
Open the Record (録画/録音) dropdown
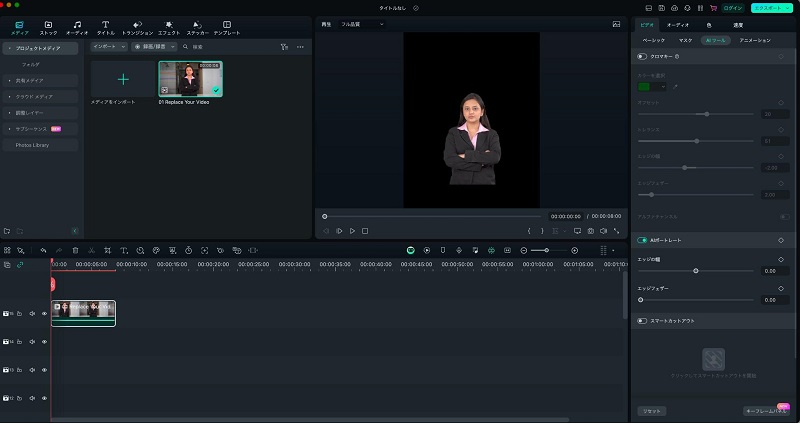click(154, 46)
